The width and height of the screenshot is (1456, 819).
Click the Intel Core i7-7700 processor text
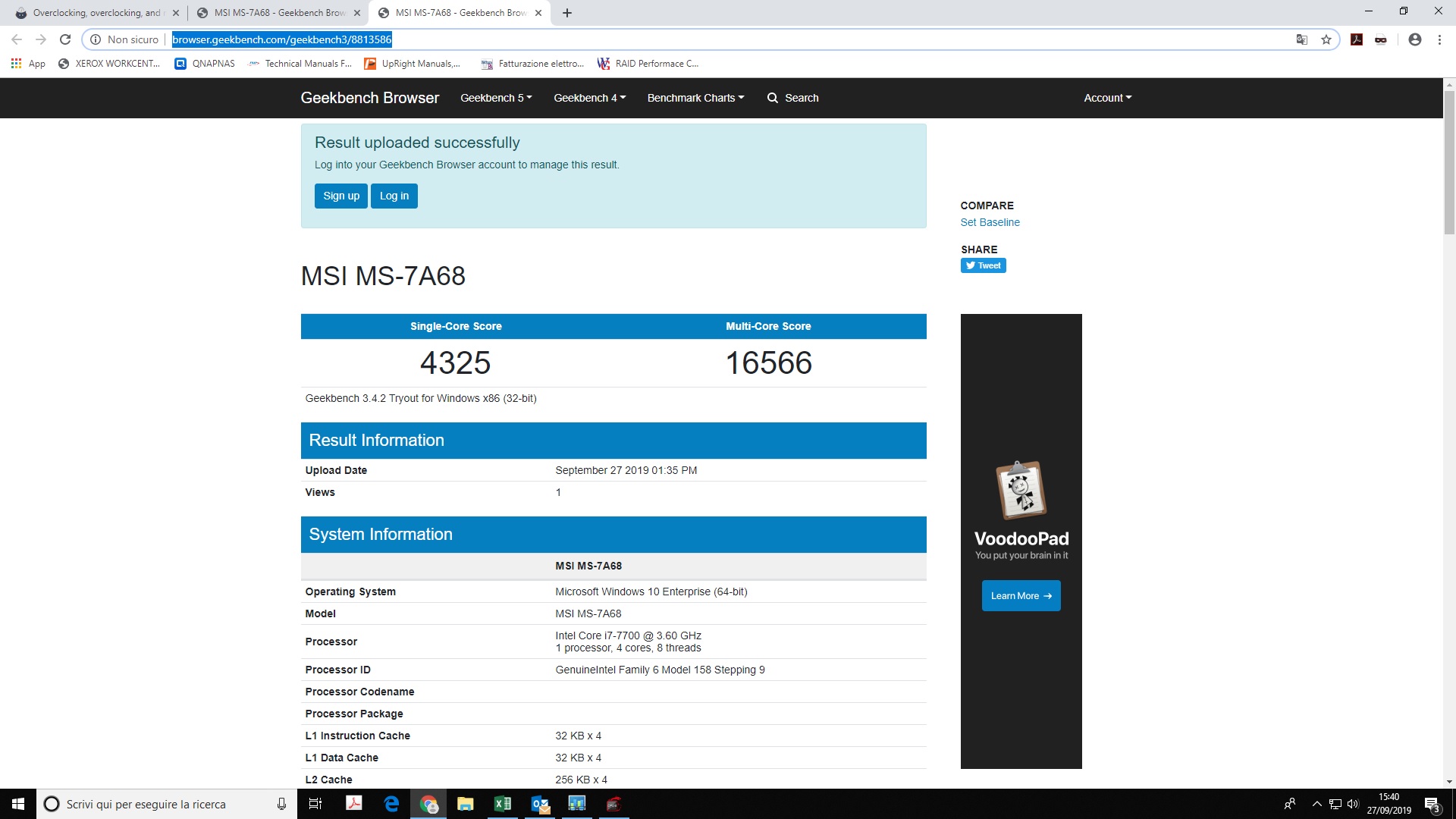[629, 635]
